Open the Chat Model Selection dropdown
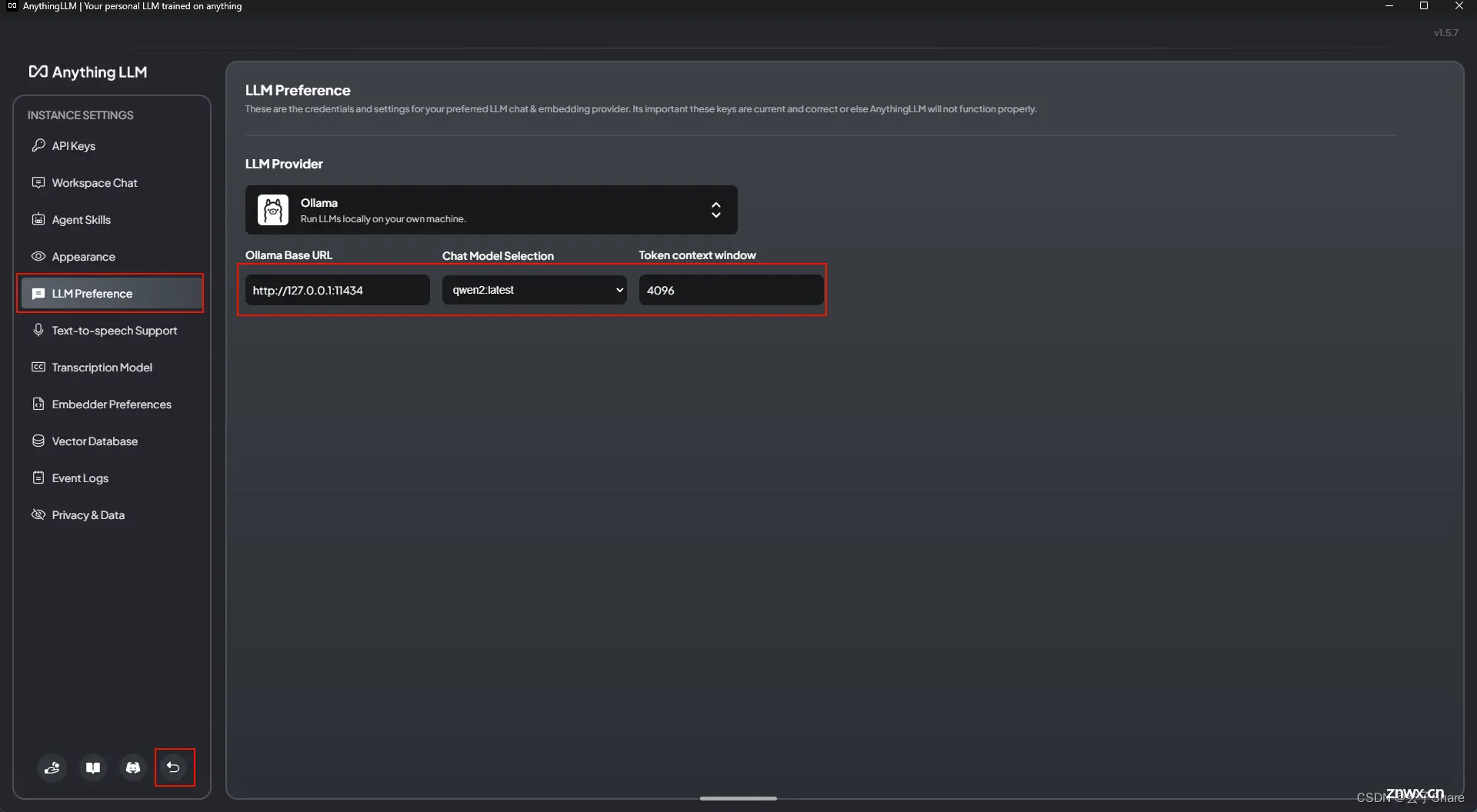1477x812 pixels. click(x=534, y=290)
